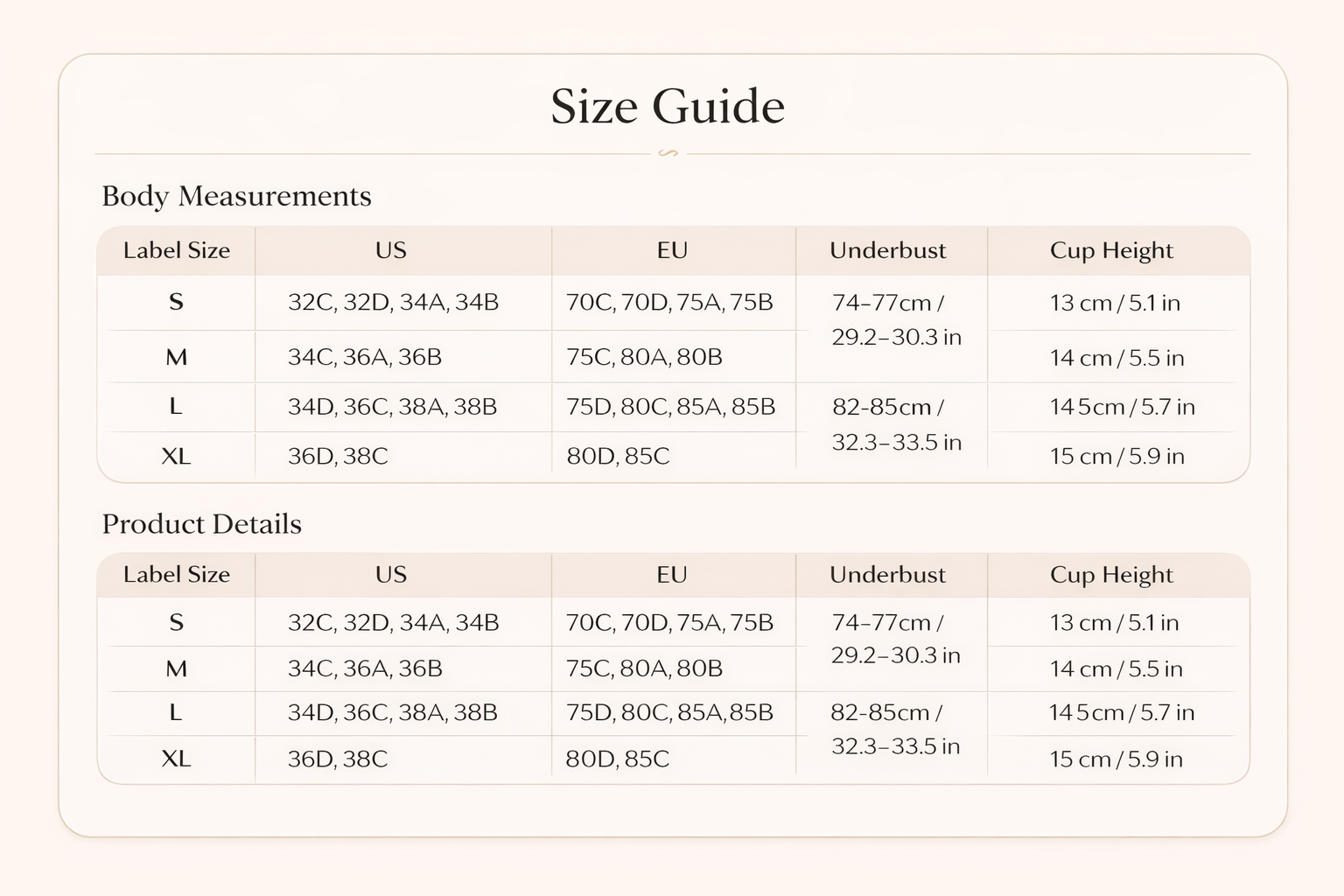Click the decorative swirl ornament under the title

[668, 153]
